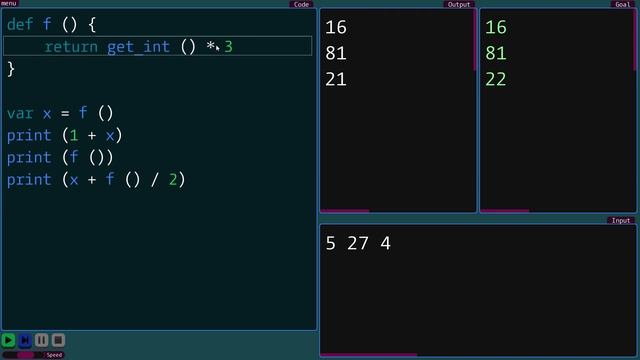The height and width of the screenshot is (360, 640).
Task: Click the green Run (play) button
Action: [x=8, y=340]
